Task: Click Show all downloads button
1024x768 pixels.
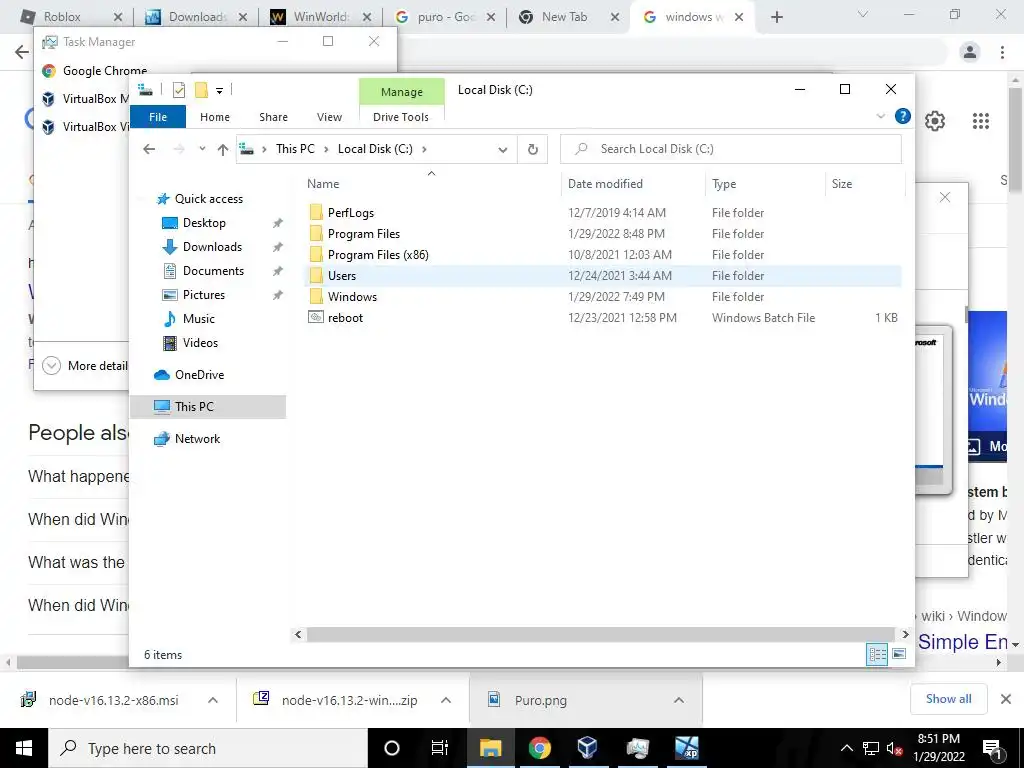Action: tap(948, 699)
